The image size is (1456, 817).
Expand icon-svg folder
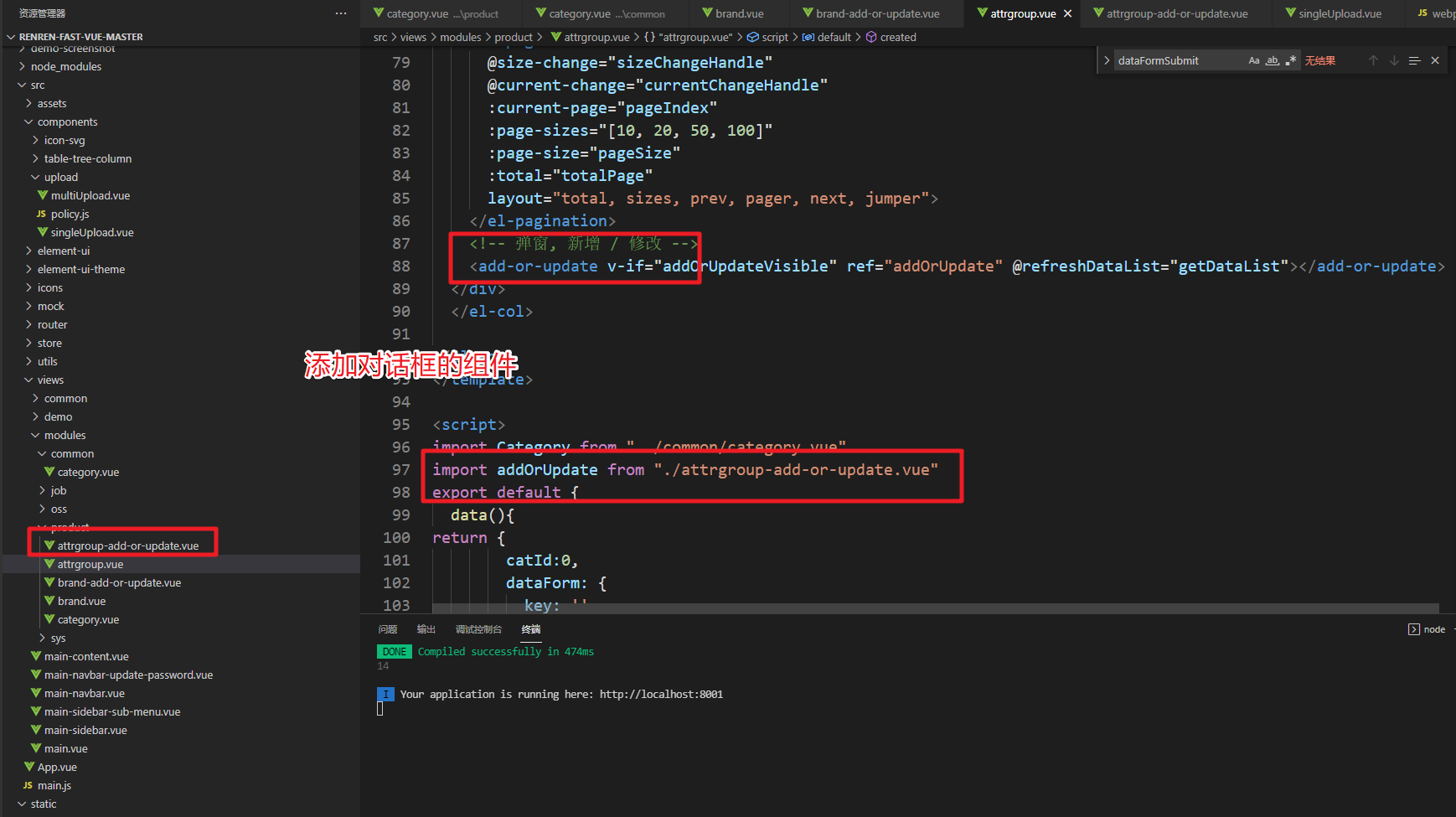pyautogui.click(x=65, y=141)
